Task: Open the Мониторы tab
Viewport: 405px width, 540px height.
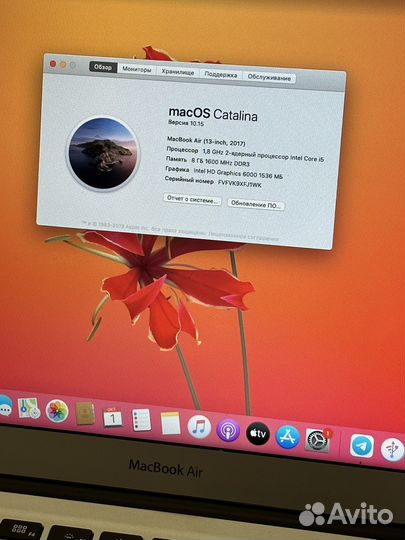Action: coord(137,69)
